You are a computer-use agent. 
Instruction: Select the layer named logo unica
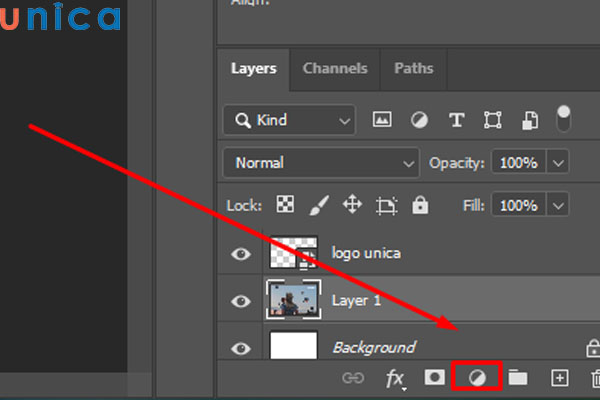(366, 253)
